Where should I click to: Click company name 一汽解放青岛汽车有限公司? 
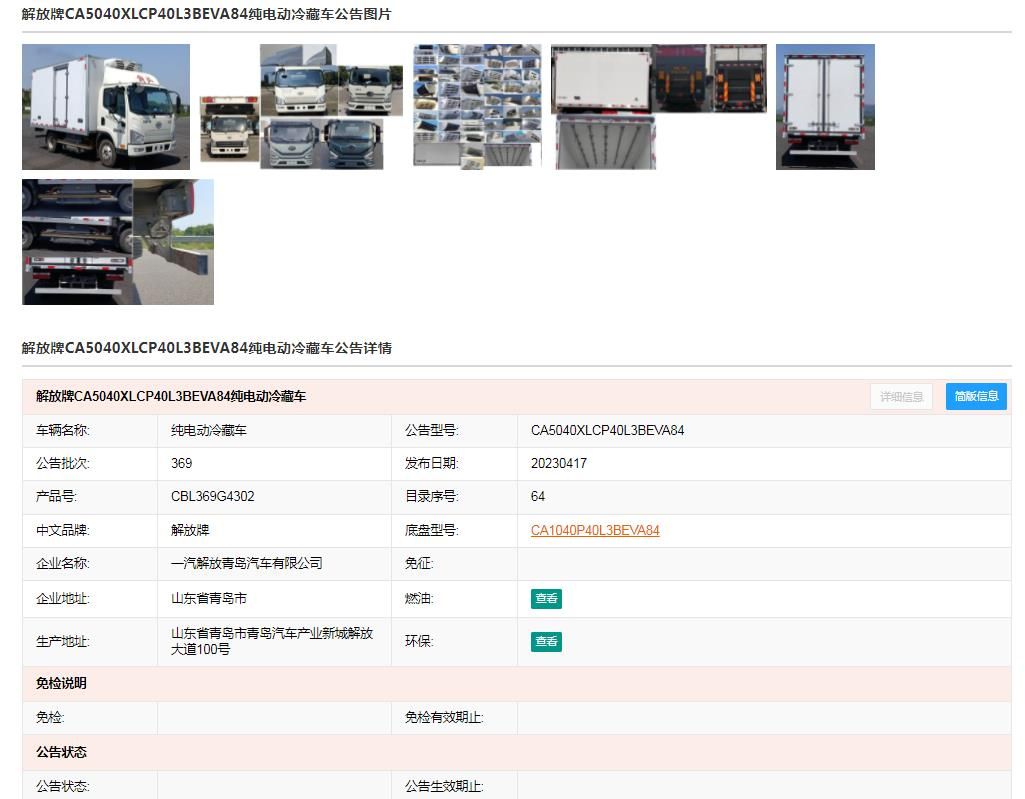point(247,564)
